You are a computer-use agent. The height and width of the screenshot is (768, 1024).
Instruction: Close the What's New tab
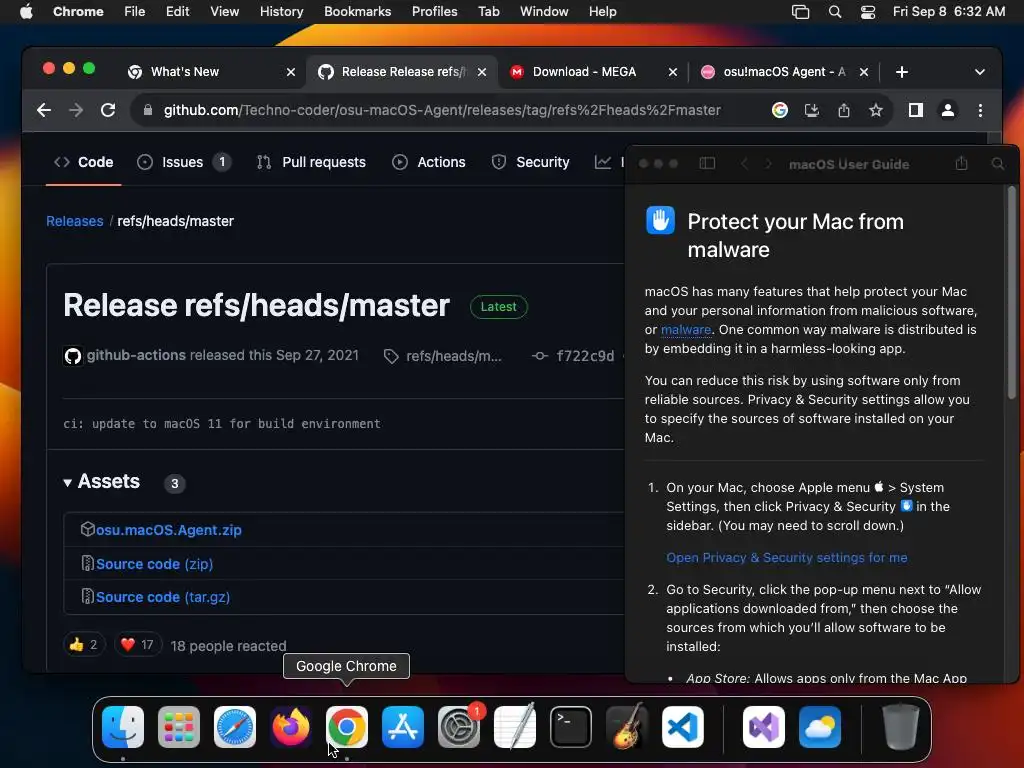click(291, 72)
